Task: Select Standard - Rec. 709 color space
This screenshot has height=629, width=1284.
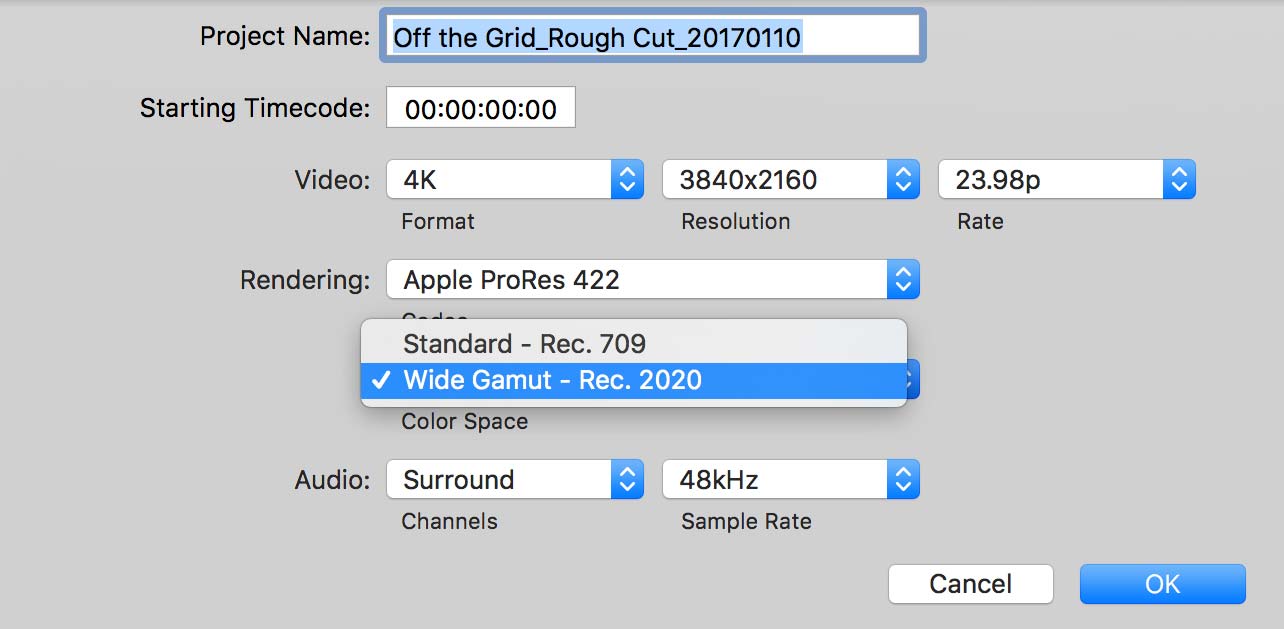Action: point(634,344)
